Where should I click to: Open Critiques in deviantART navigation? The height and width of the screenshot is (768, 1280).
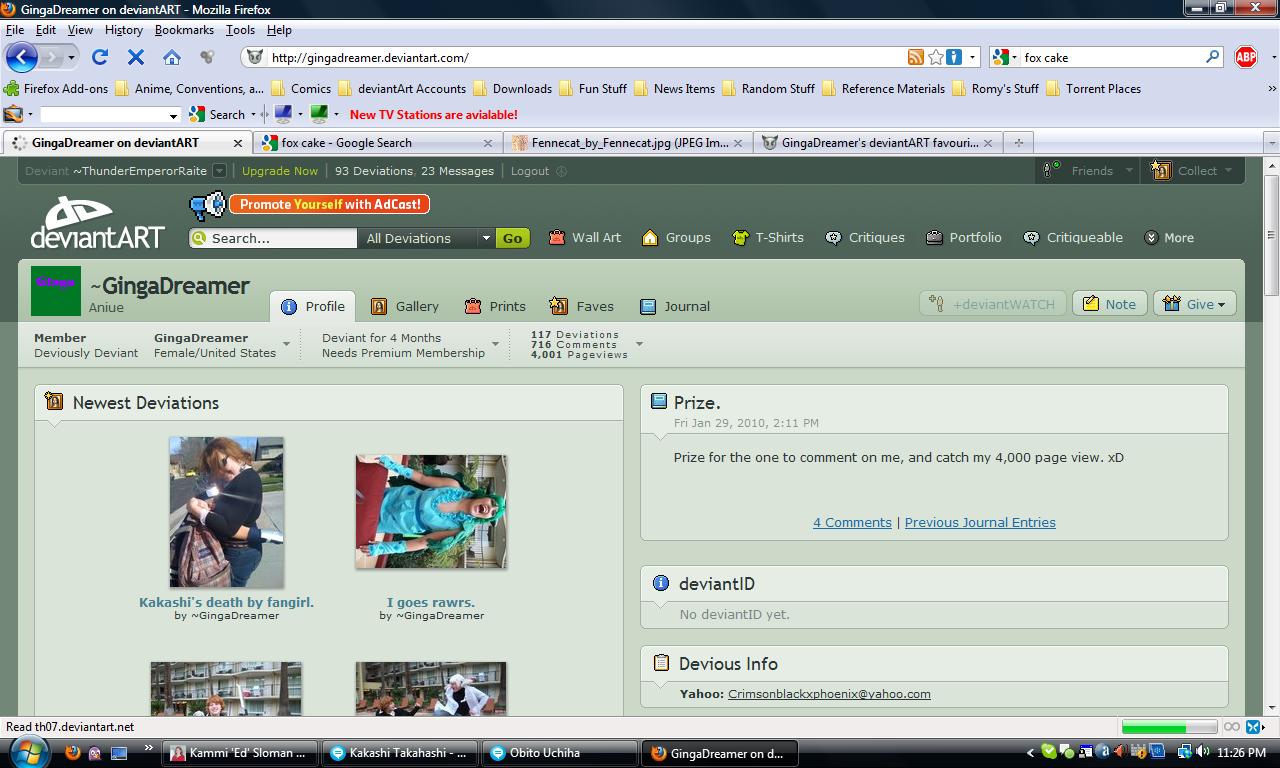click(x=865, y=237)
